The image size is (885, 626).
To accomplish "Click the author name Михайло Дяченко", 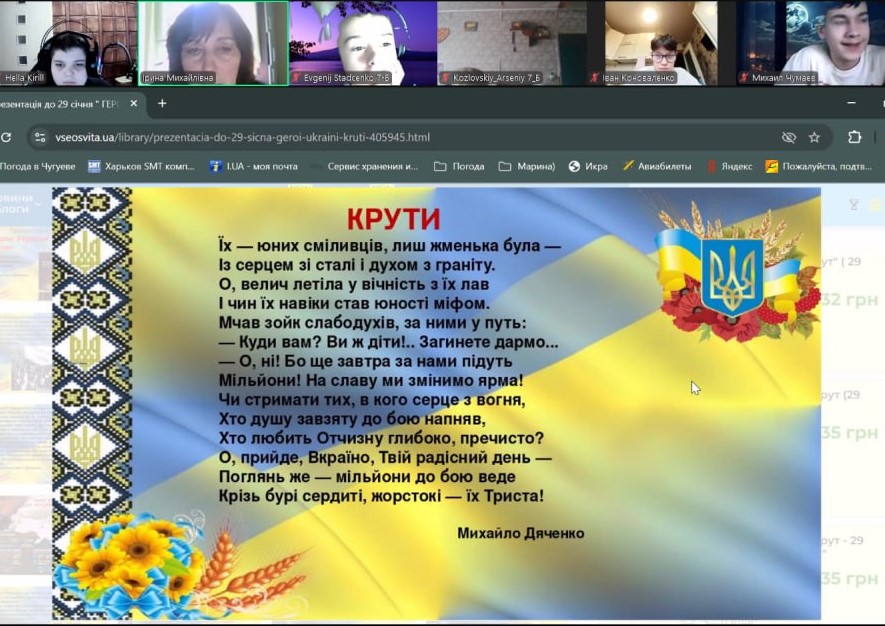I will click(x=520, y=533).
